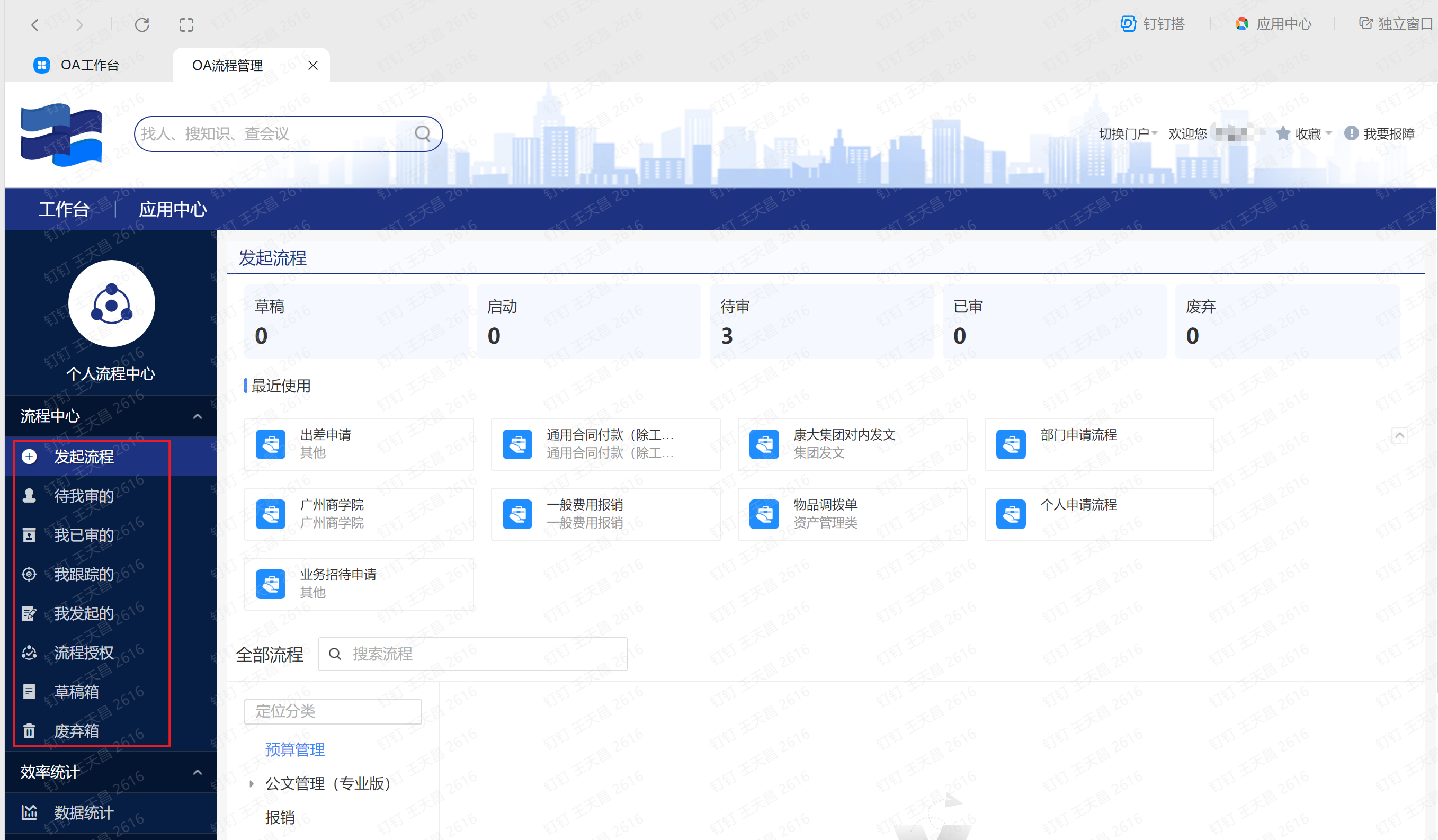Image resolution: width=1438 pixels, height=840 pixels.
Task: Expand 公文管理（专业版）tree node
Action: 251,783
